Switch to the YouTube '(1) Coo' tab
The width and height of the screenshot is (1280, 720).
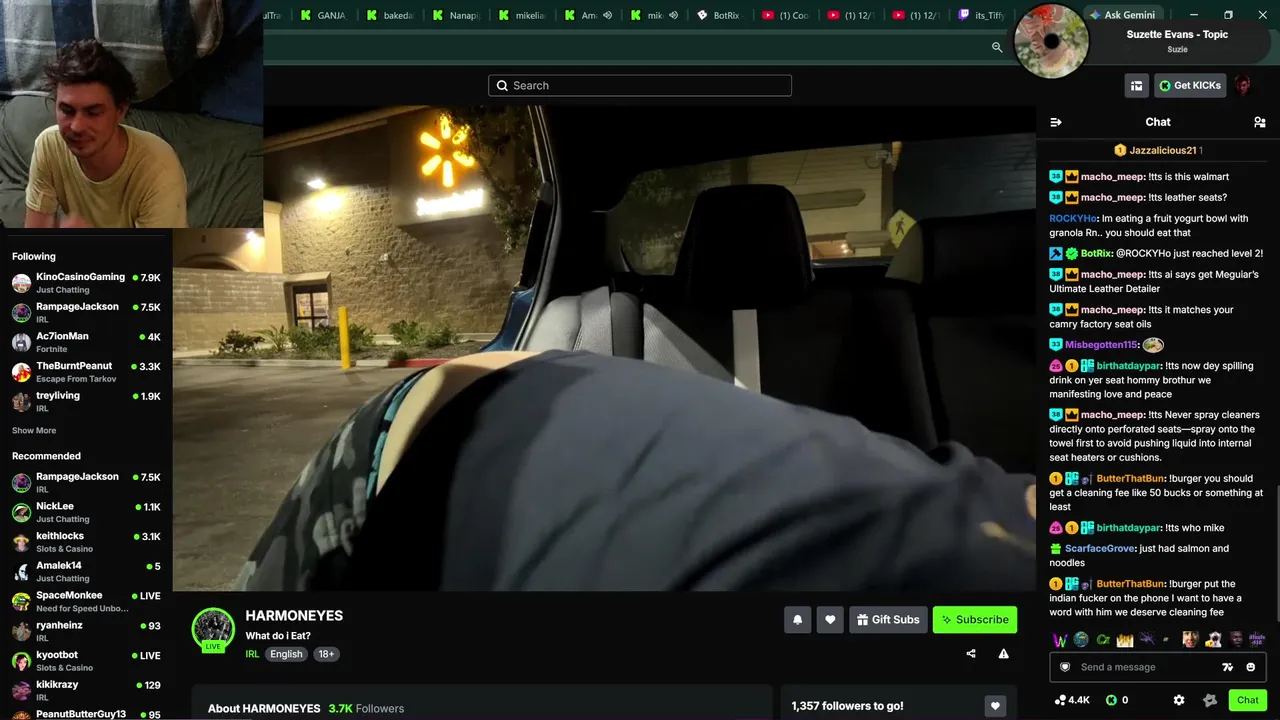coord(785,15)
